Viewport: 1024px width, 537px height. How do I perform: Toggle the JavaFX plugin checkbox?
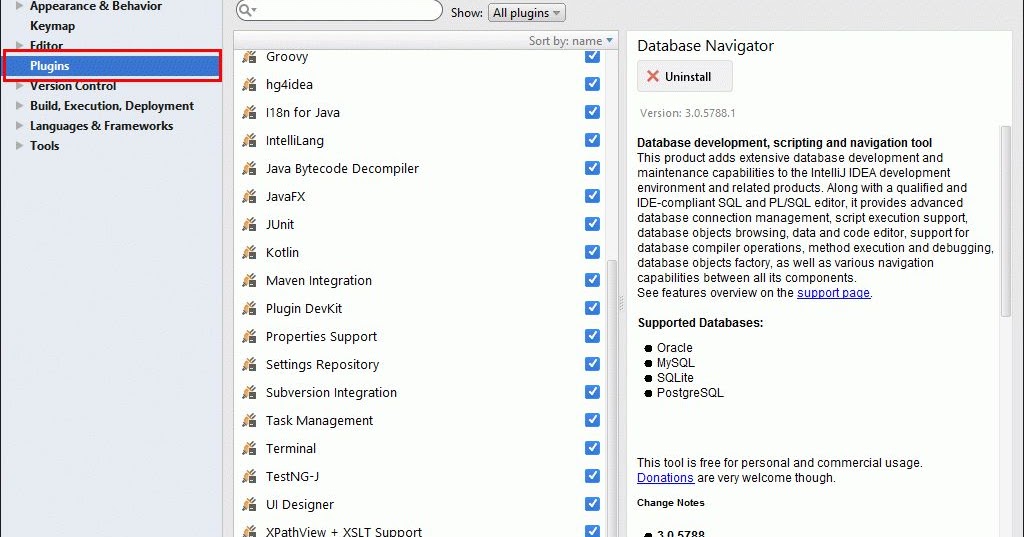click(592, 196)
